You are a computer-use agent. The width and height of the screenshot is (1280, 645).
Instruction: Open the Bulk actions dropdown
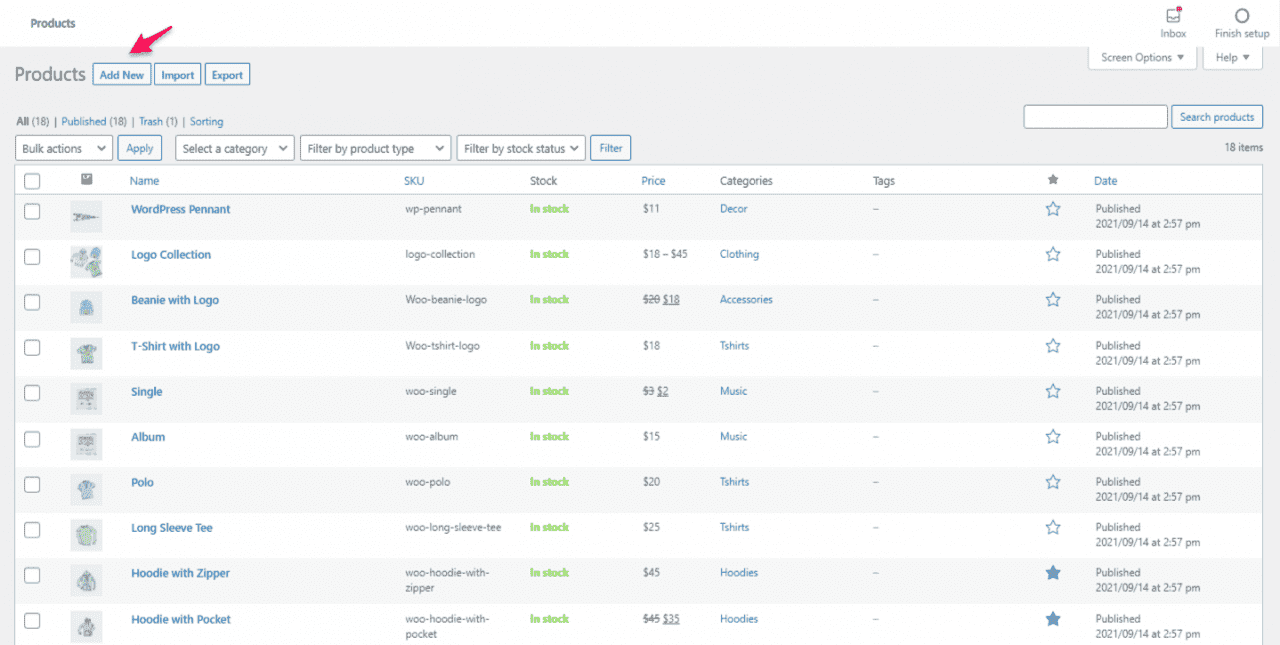click(x=64, y=148)
